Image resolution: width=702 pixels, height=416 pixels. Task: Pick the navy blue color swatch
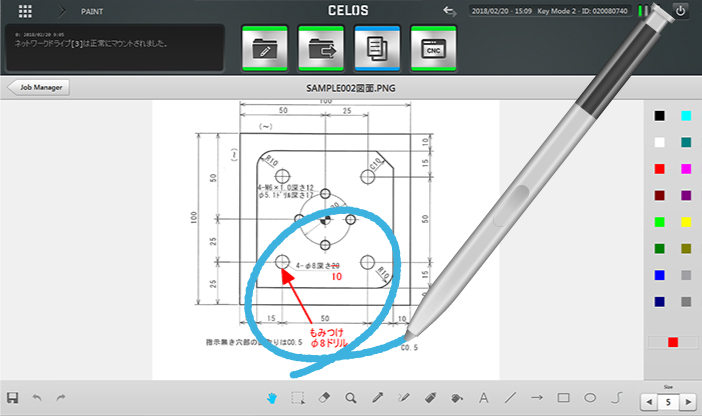point(659,302)
